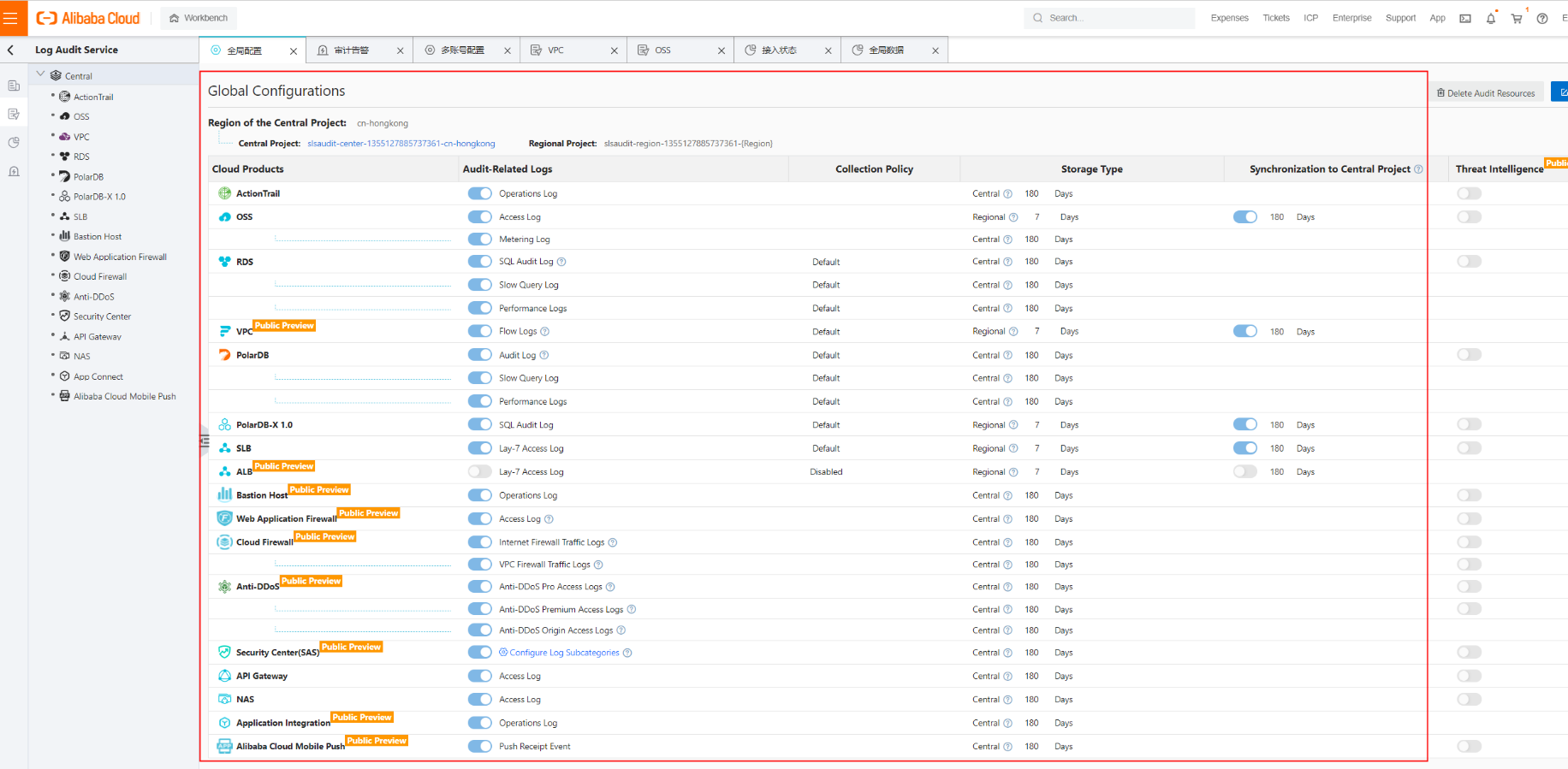Click into the Search field in the header
The image size is (1568, 769).
tap(1109, 18)
